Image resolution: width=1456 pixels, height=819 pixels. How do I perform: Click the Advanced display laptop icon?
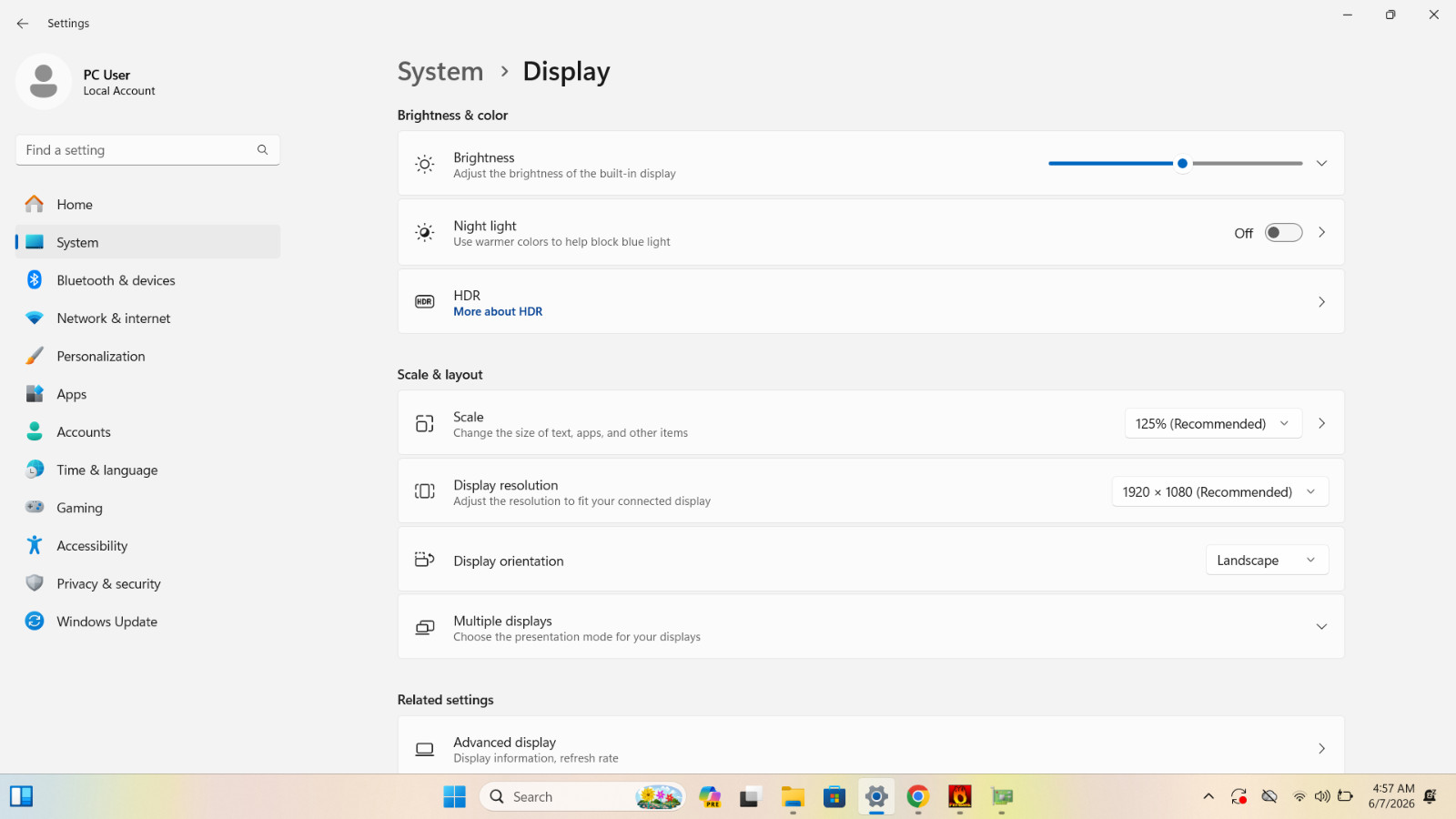click(x=425, y=750)
